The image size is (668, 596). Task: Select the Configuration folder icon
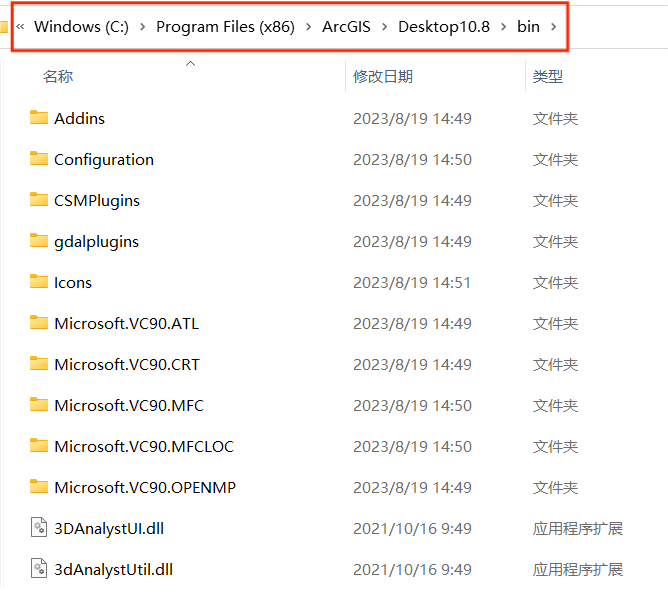39,159
